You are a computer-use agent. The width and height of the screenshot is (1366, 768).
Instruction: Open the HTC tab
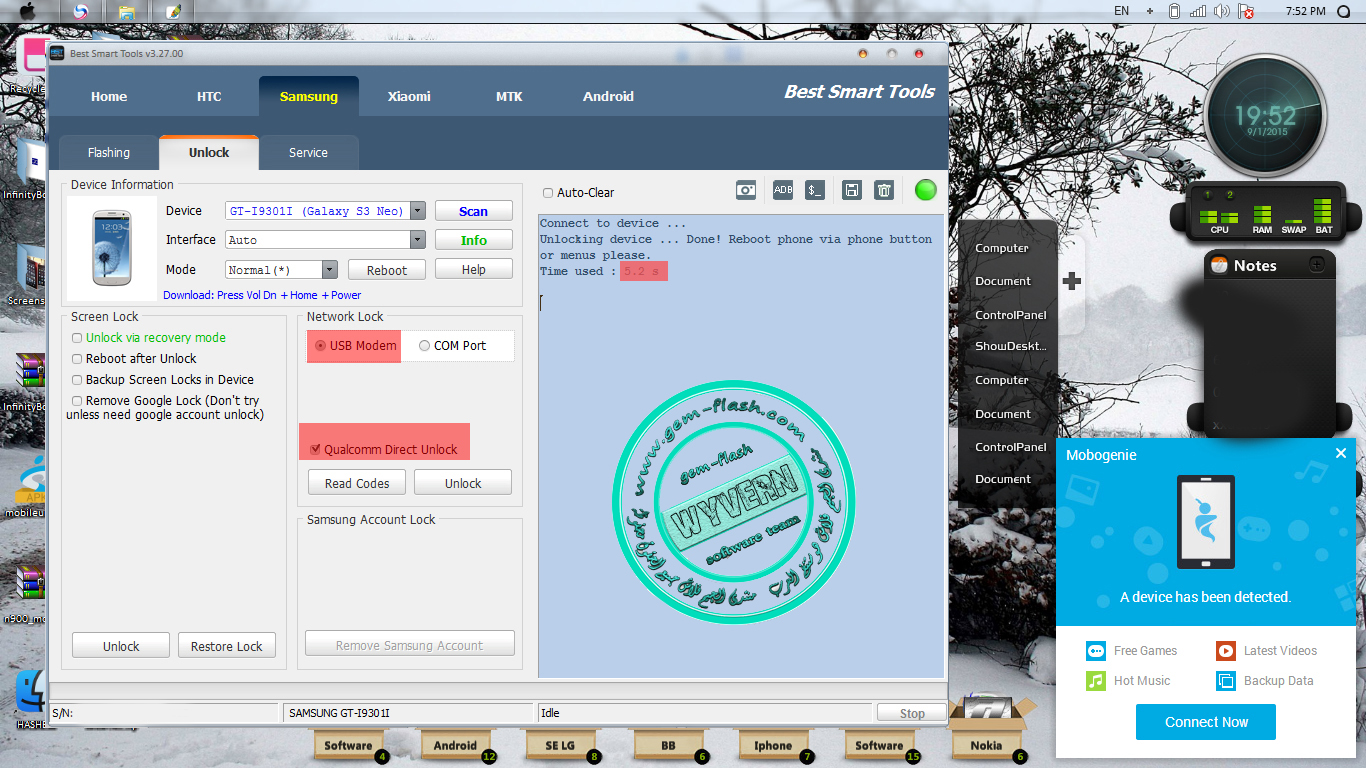pos(209,97)
